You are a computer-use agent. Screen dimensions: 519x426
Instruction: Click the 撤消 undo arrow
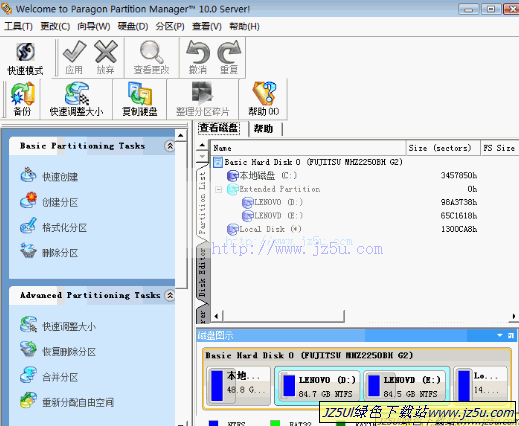click(x=198, y=57)
